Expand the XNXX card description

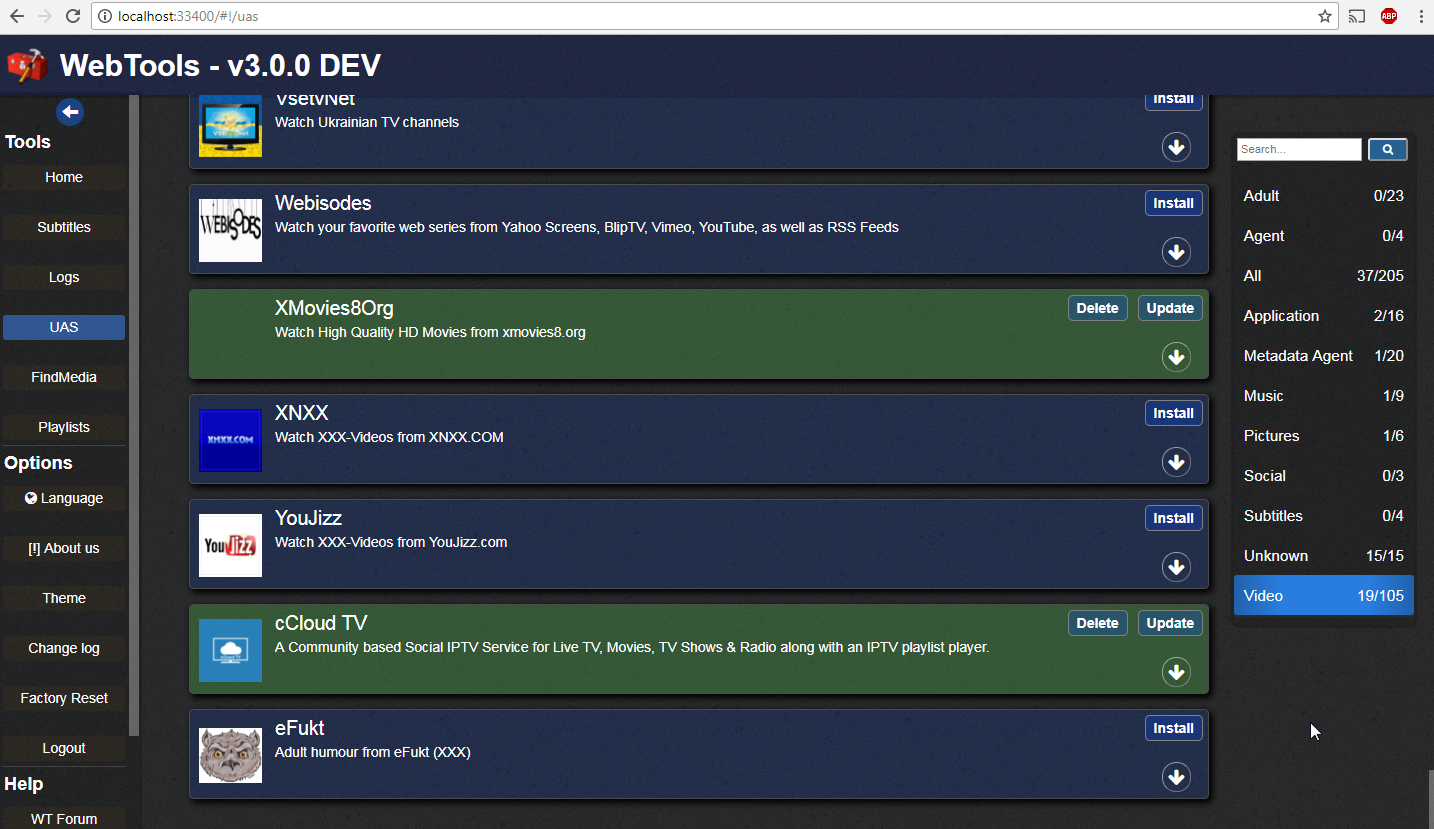[x=1175, y=462]
